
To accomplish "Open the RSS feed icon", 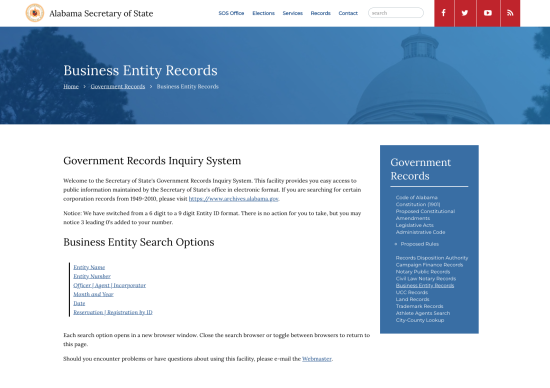I will (510, 13).
